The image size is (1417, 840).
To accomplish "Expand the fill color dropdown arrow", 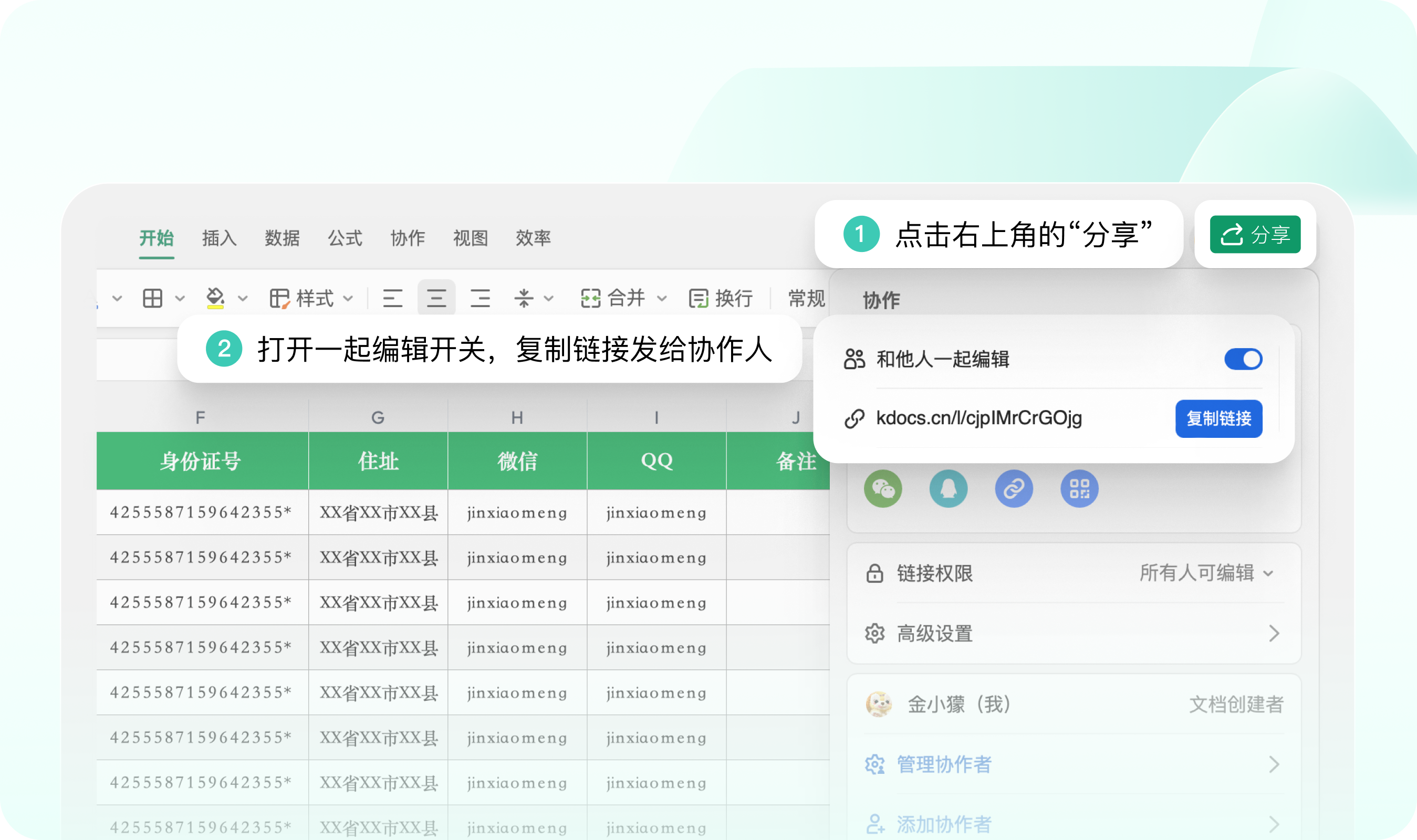I will (243, 298).
